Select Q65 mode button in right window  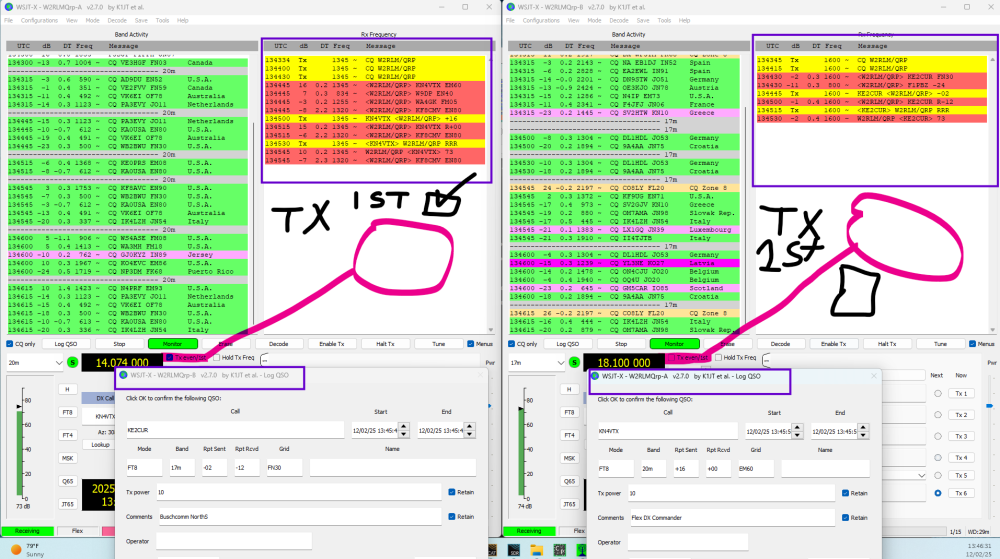pyautogui.click(x=569, y=481)
